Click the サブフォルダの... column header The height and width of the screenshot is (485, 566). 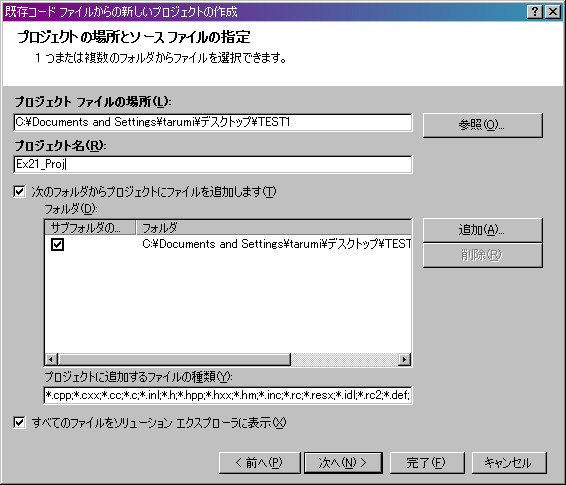coord(90,228)
